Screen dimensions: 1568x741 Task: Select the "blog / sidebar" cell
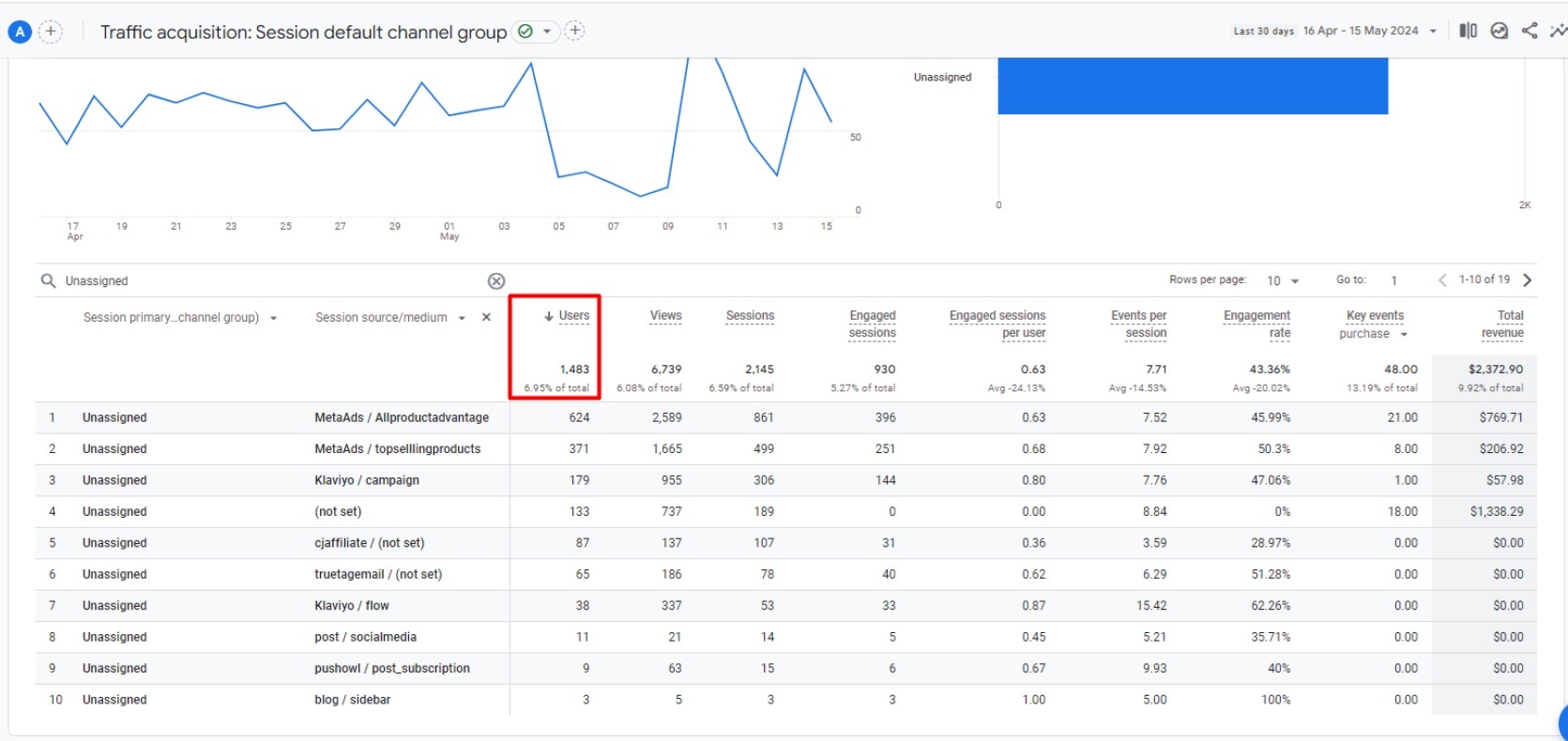tap(353, 700)
